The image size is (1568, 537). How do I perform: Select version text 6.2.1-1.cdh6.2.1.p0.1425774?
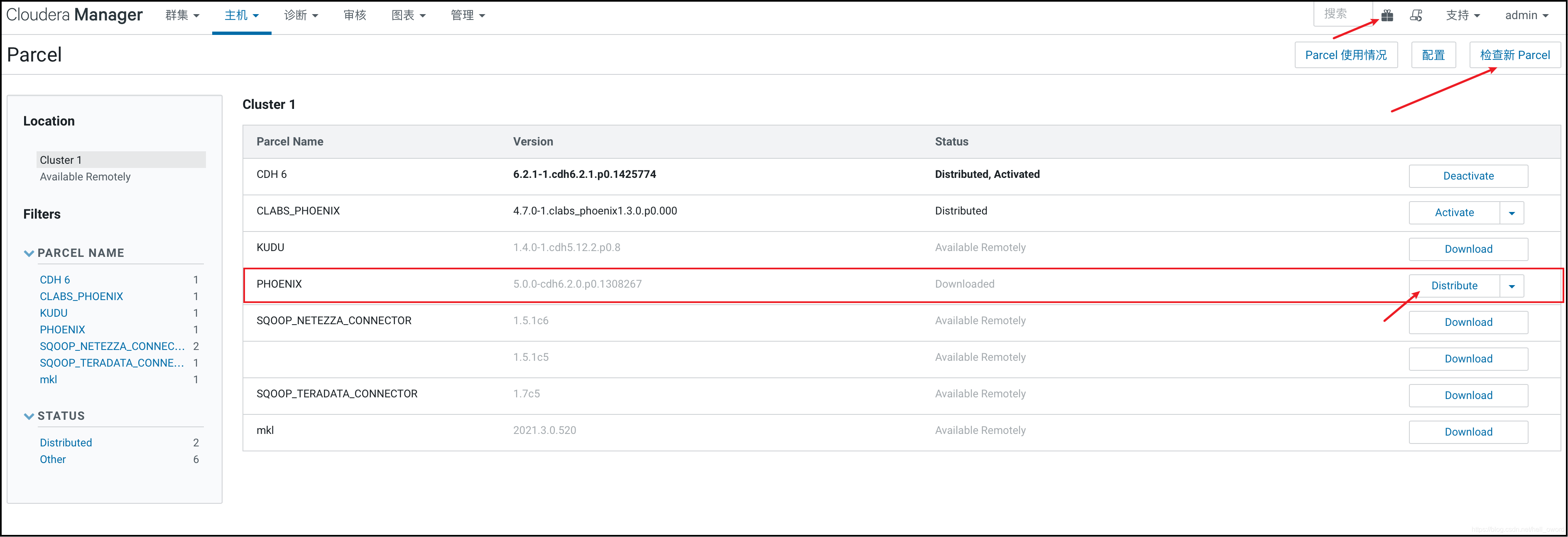(x=584, y=174)
